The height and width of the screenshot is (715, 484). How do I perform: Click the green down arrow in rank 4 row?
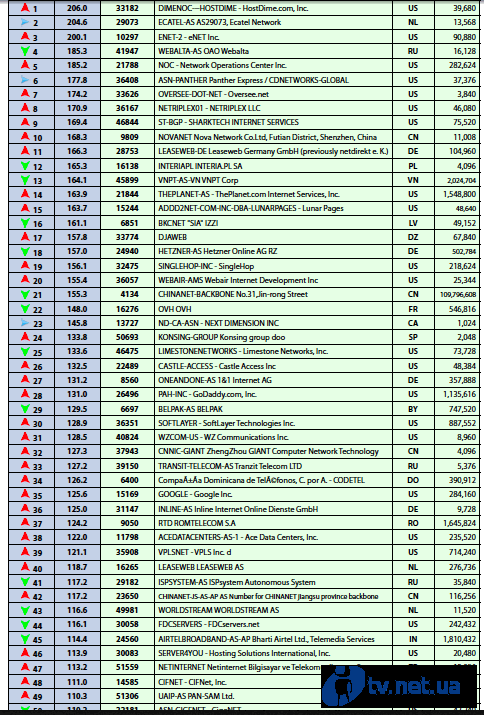click(x=26, y=51)
